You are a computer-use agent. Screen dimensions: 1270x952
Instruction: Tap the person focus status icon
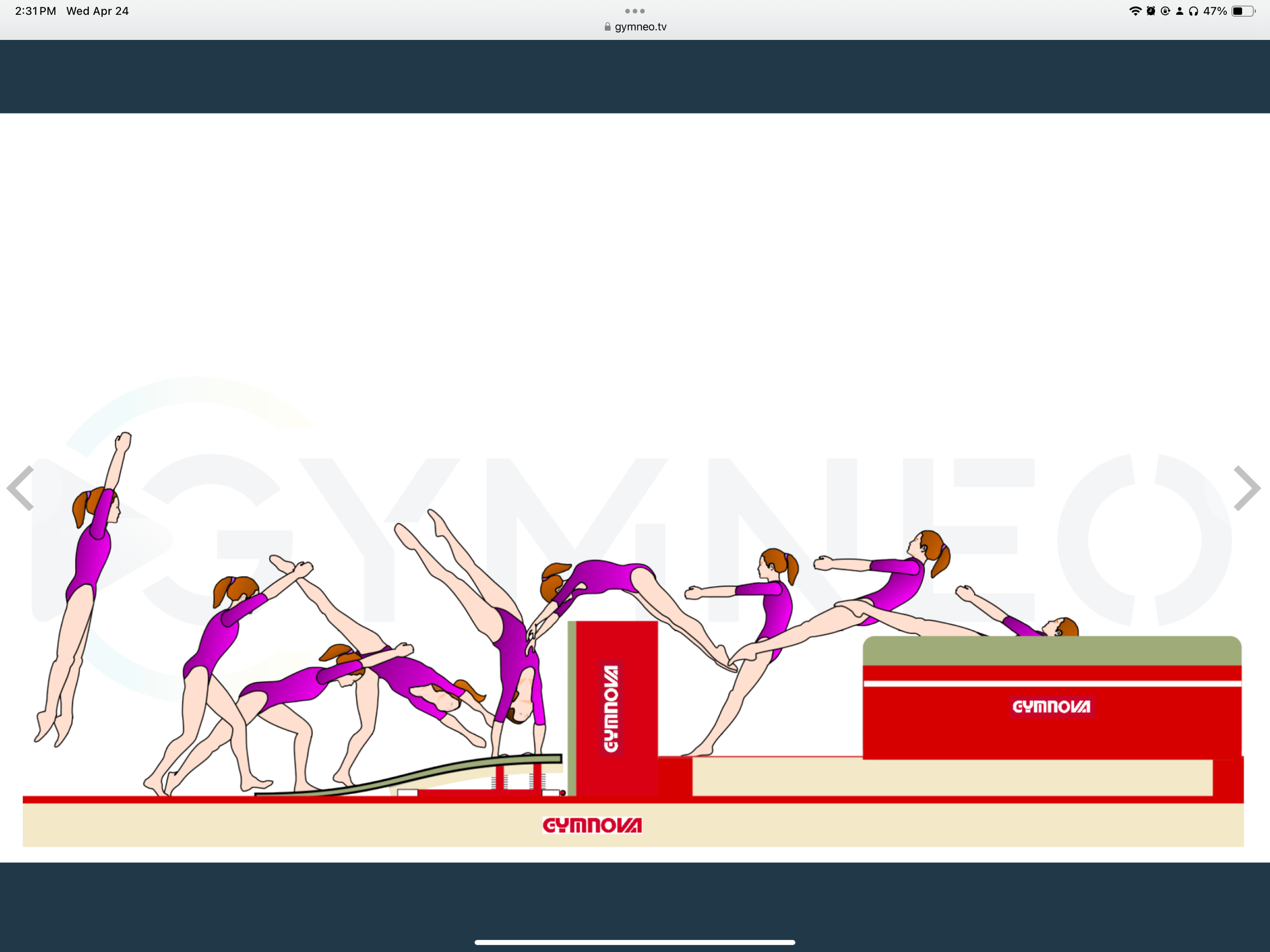click(1179, 11)
